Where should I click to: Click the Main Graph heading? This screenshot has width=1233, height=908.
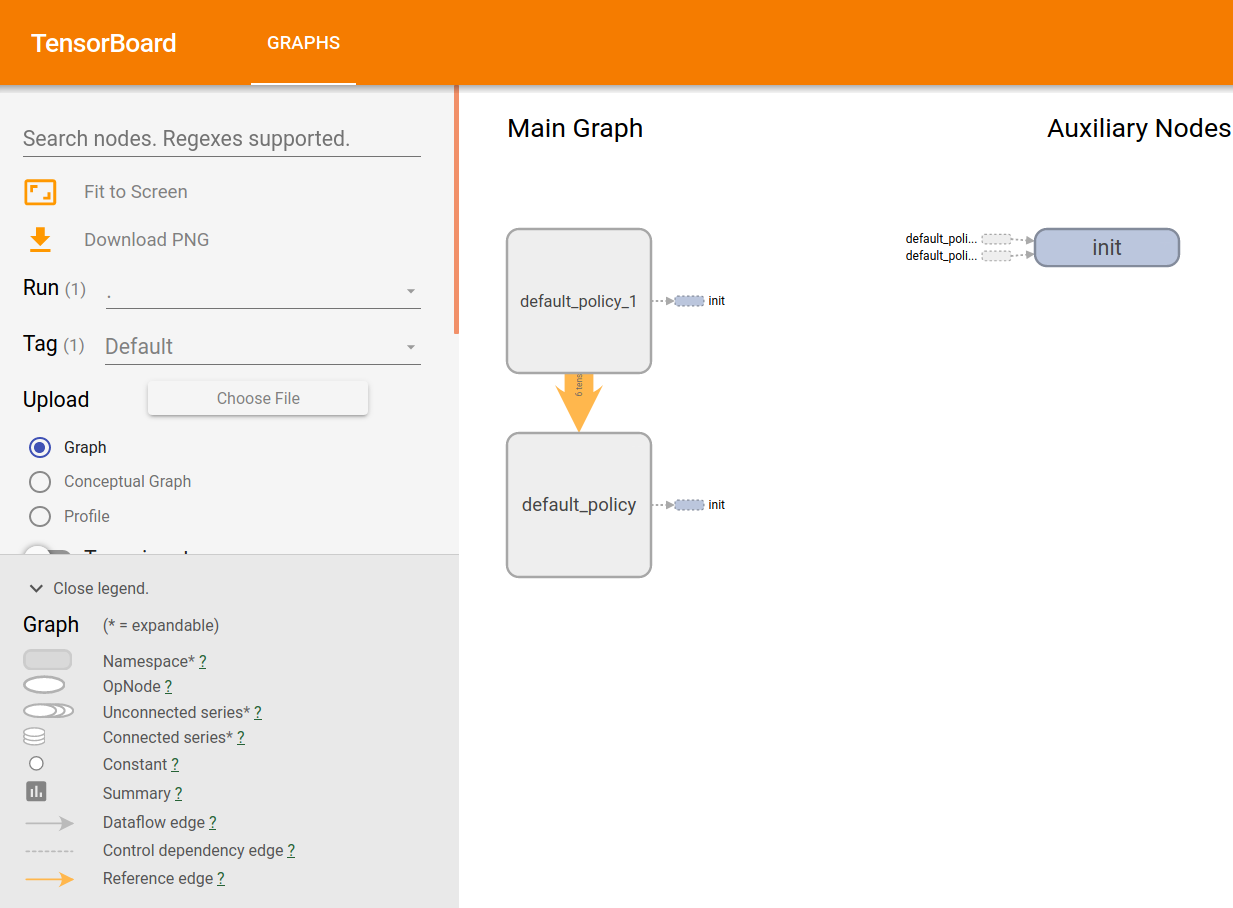(x=575, y=129)
